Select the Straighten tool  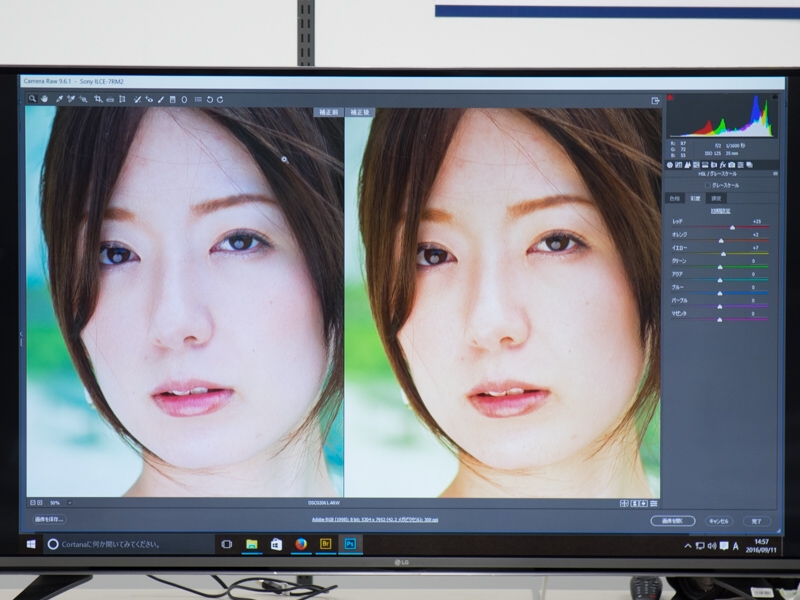pos(110,99)
